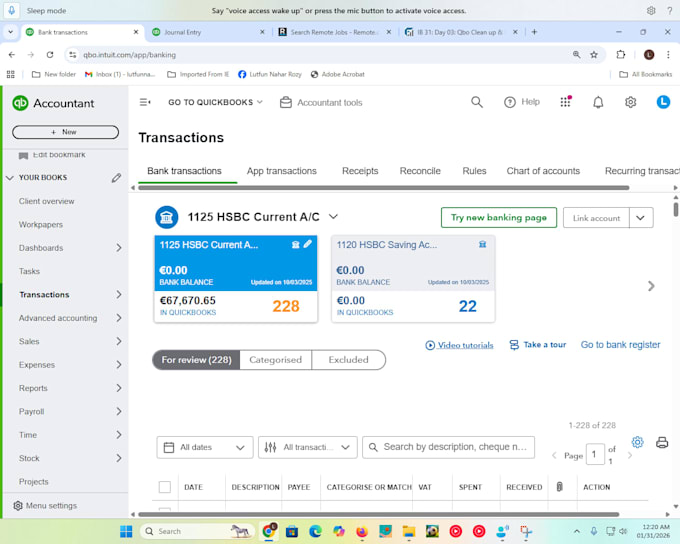Bookmark this page with the star icon

594,55
